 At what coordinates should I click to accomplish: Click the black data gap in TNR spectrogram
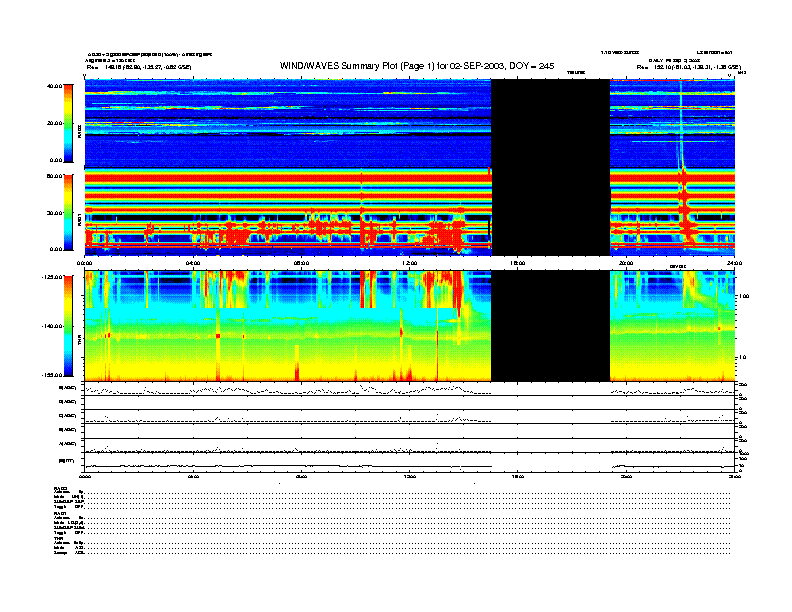(551, 326)
